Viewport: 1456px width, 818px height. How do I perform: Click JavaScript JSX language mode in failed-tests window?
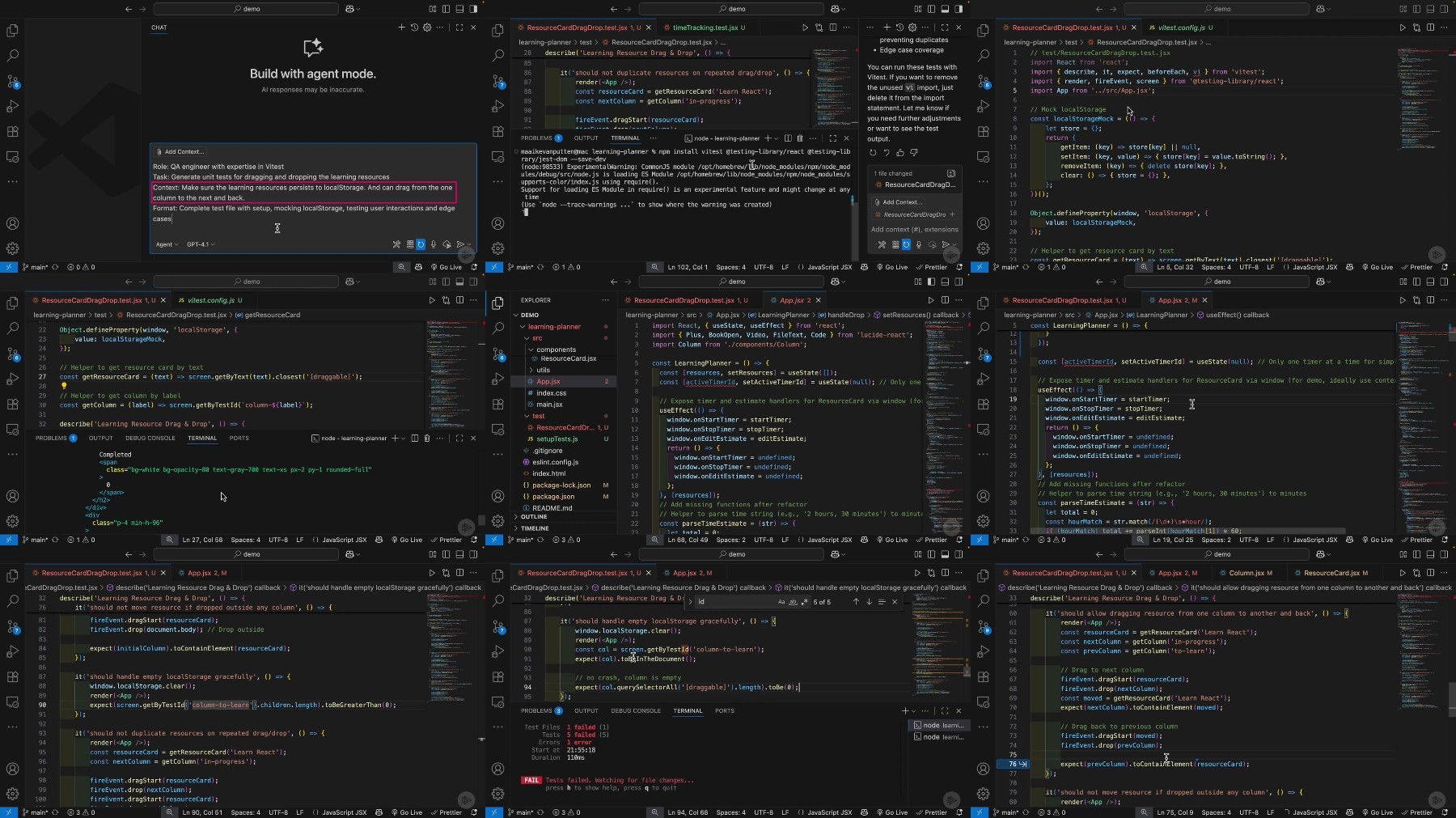point(829,812)
